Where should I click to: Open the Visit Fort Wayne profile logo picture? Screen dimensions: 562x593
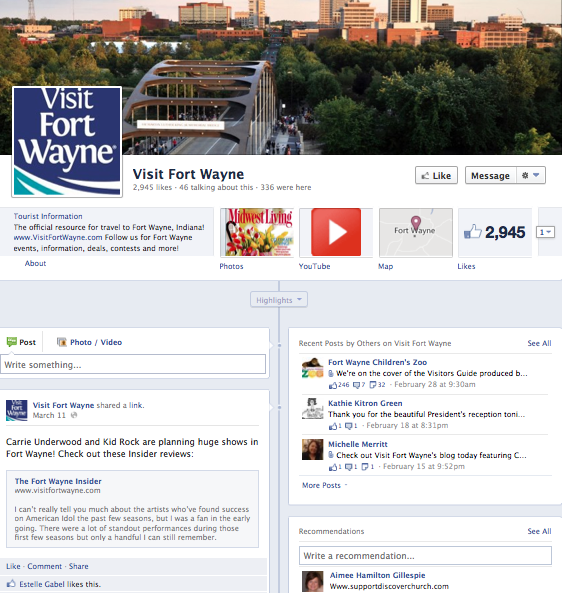[x=67, y=141]
